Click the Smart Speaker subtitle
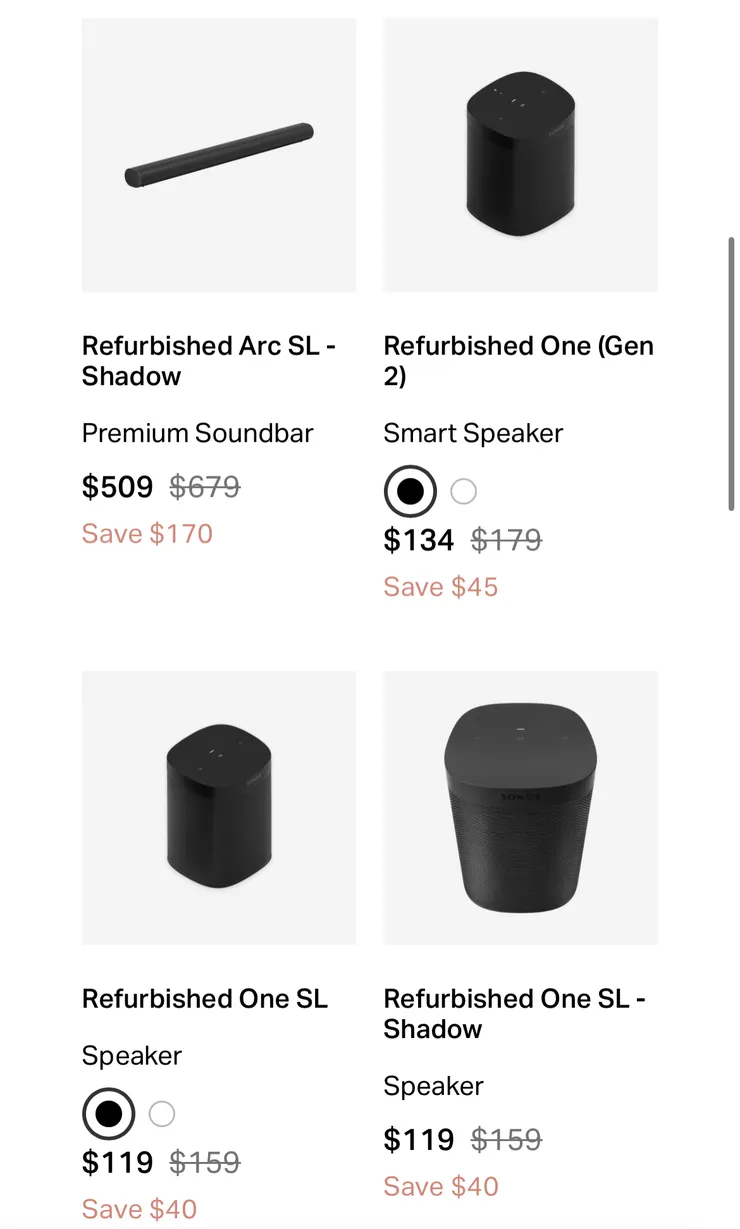 [x=474, y=433]
